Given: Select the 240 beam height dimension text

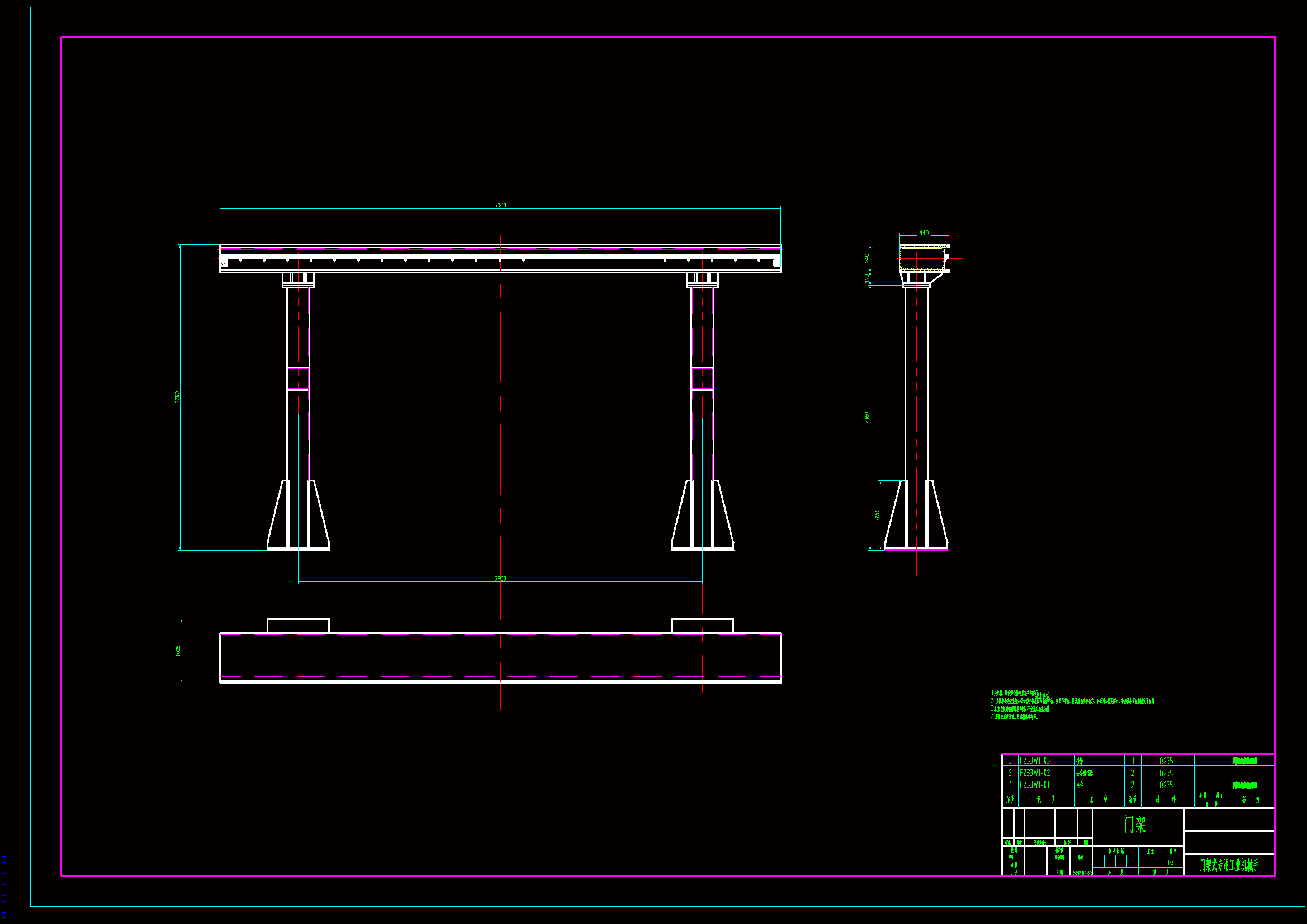Looking at the screenshot, I should [x=867, y=258].
